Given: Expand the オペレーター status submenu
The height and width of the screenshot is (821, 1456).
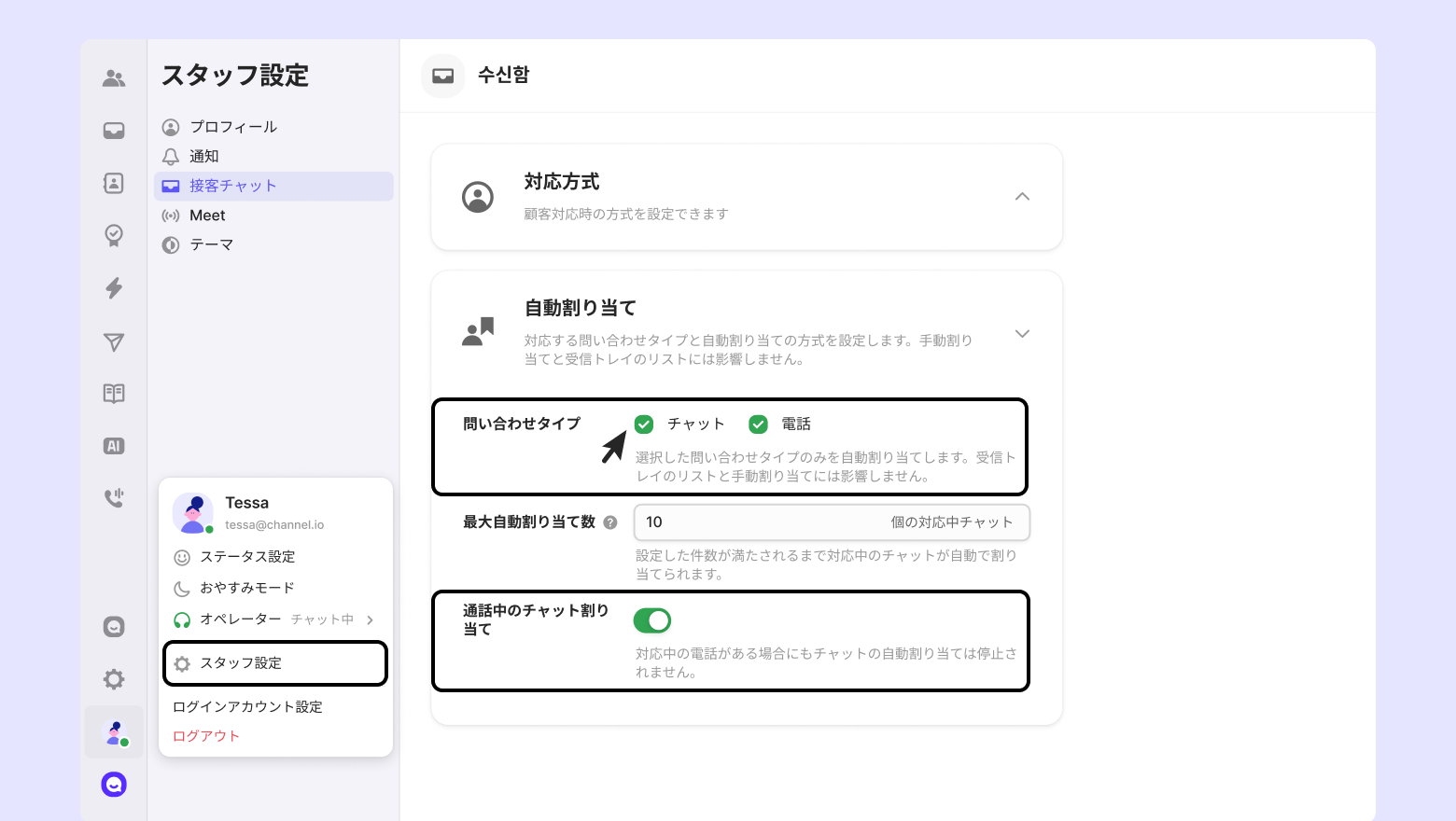Looking at the screenshot, I should point(370,619).
